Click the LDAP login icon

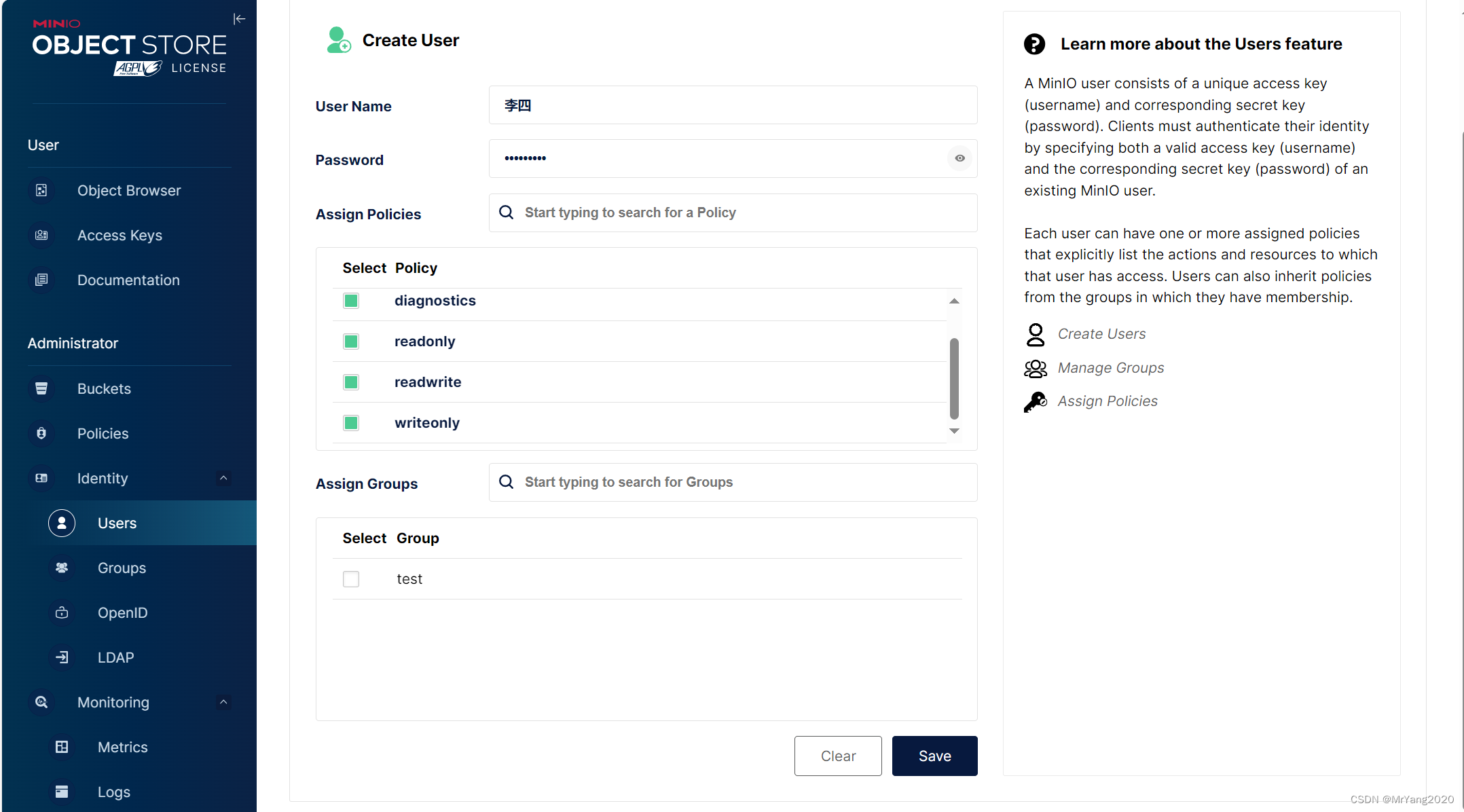pyautogui.click(x=62, y=658)
